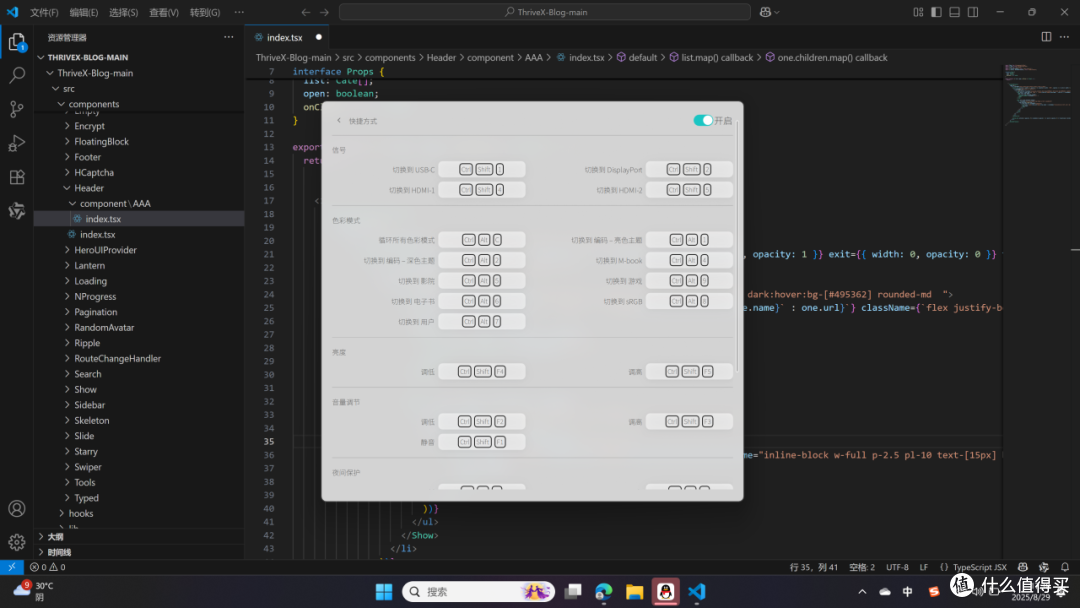Expand the Encrypt folder
Viewport: 1080px width, 608px height.
(90, 126)
